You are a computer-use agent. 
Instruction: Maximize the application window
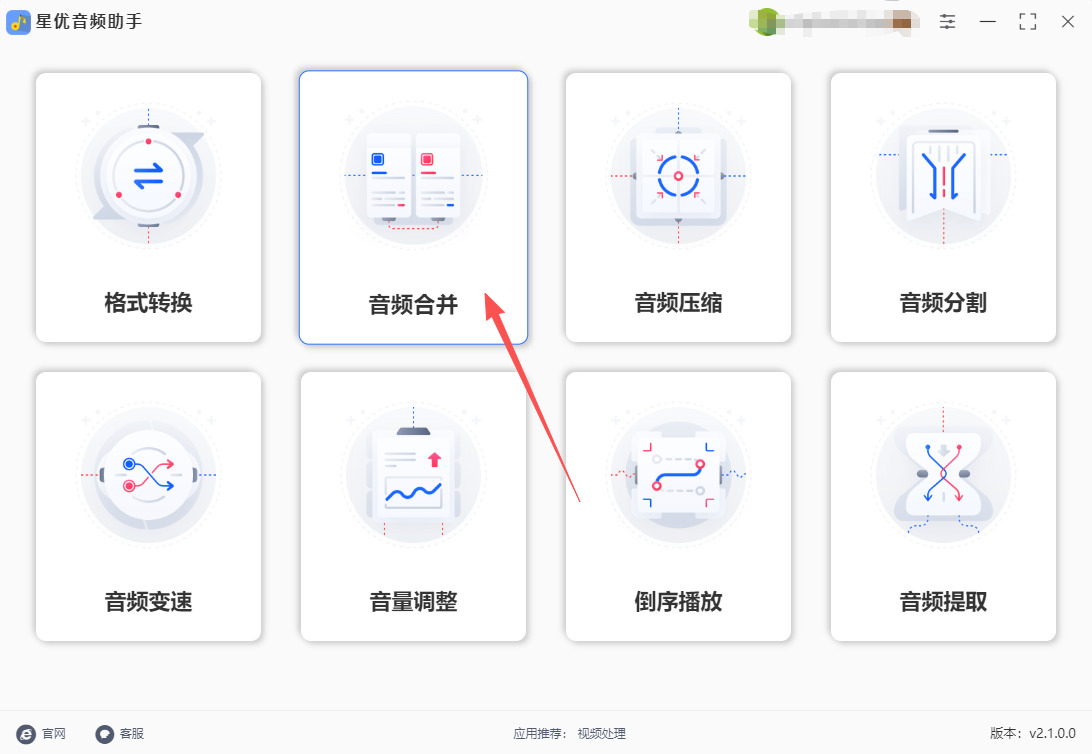(x=1027, y=22)
